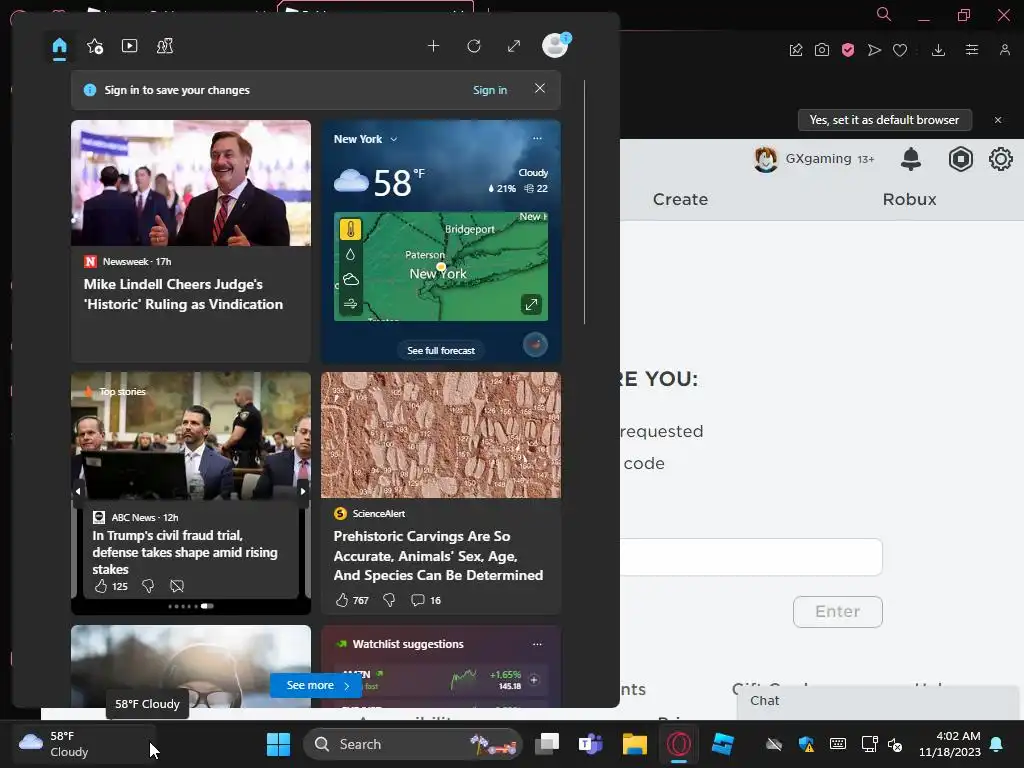Select temperature map layer icon

click(x=351, y=230)
